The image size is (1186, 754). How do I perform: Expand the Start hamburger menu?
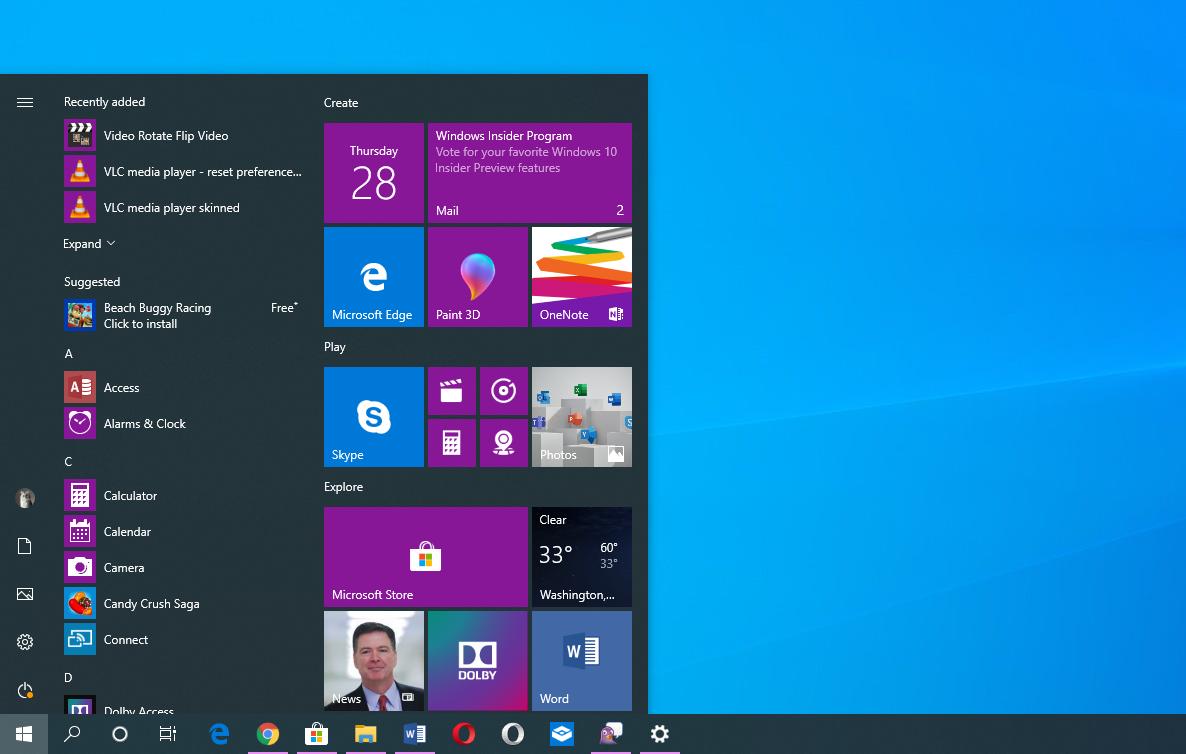[x=25, y=102]
